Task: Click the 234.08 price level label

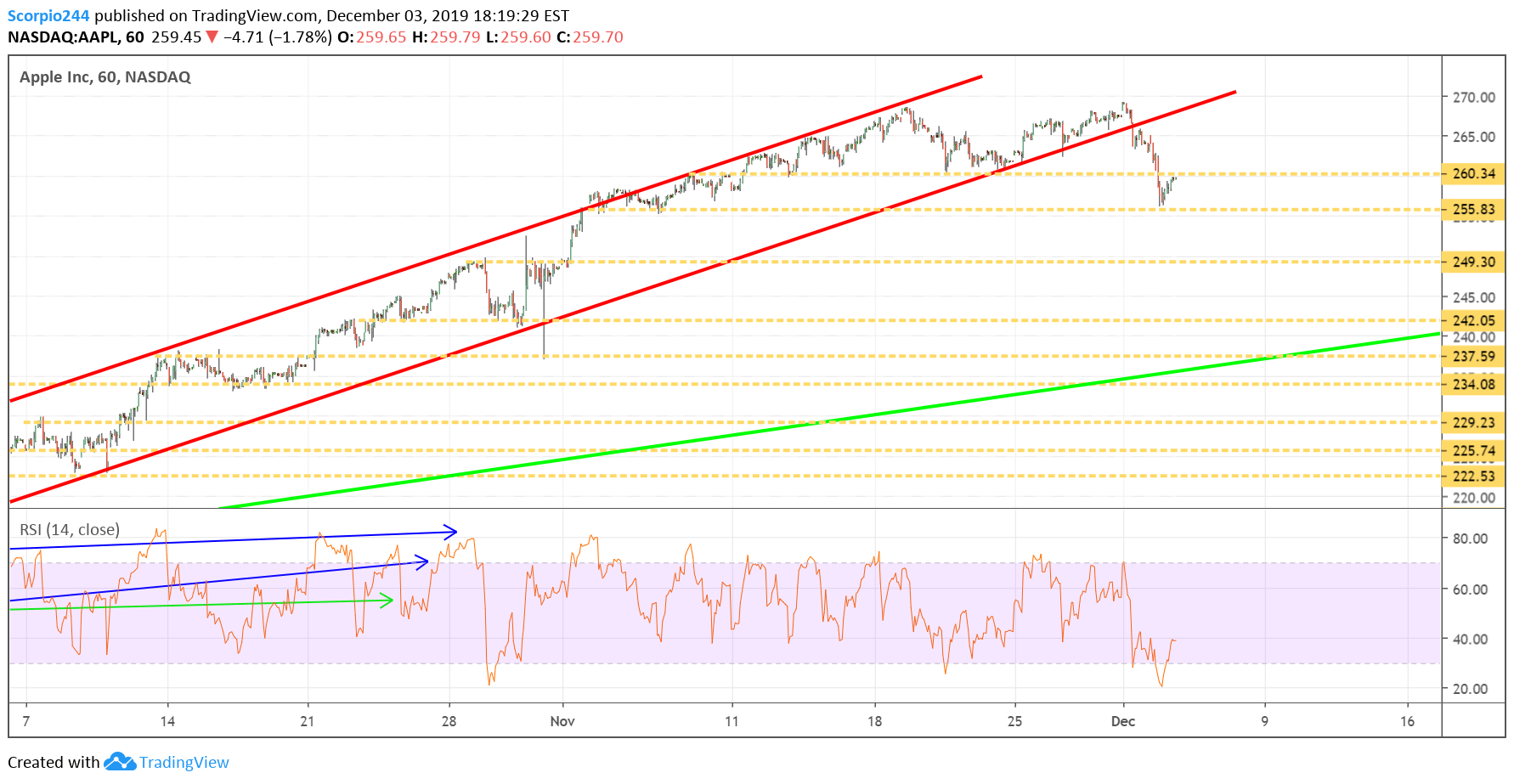Action: tap(1473, 384)
